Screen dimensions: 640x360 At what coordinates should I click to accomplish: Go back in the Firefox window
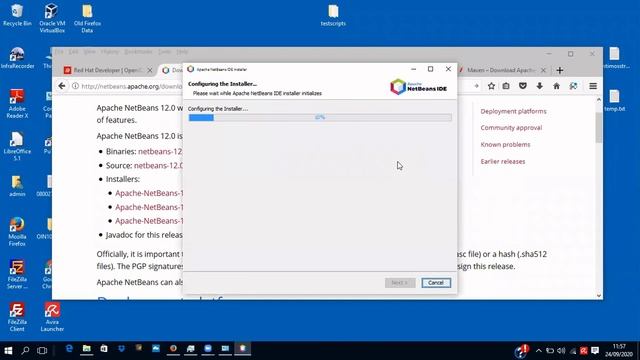[62, 86]
